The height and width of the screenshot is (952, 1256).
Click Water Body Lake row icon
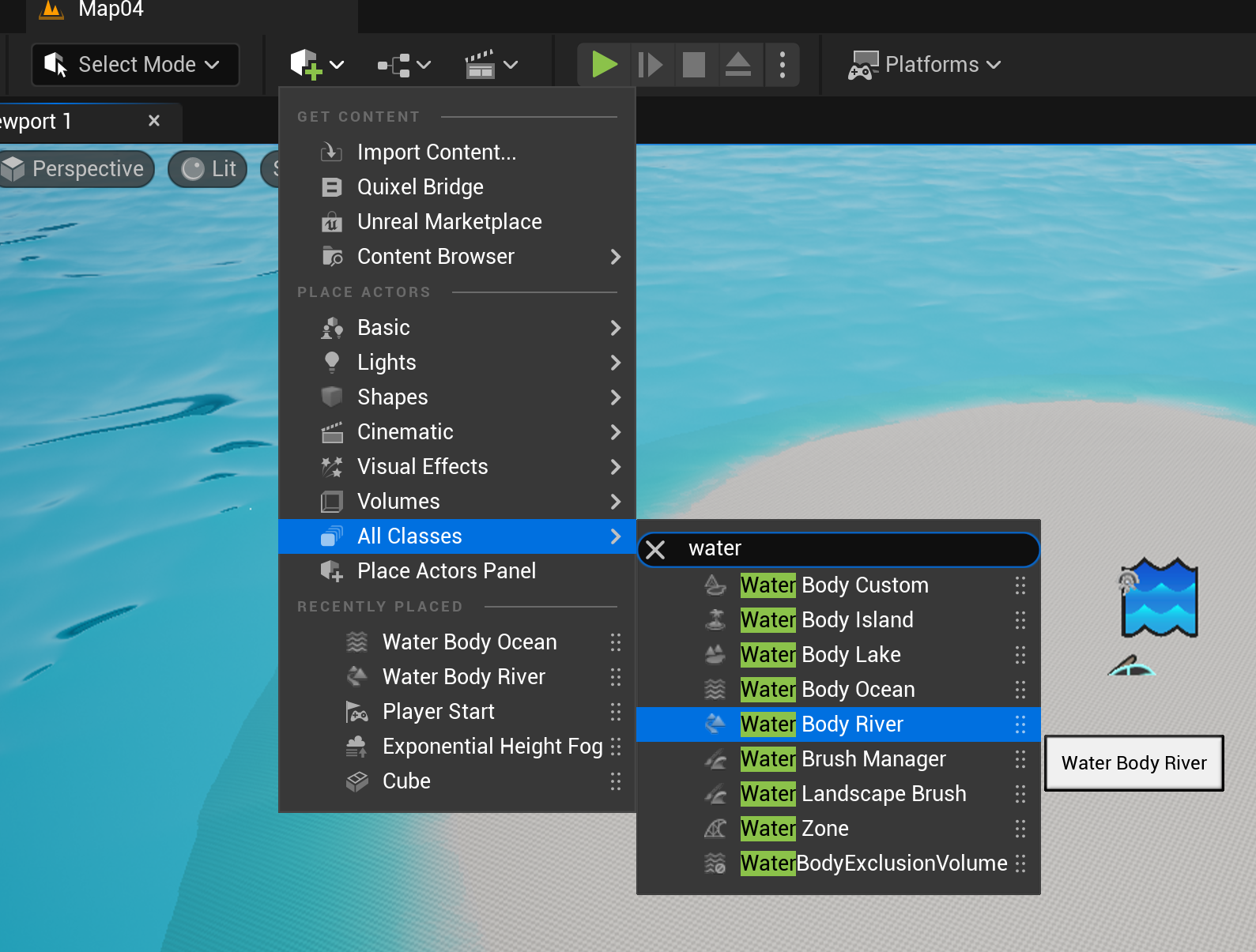coord(715,654)
